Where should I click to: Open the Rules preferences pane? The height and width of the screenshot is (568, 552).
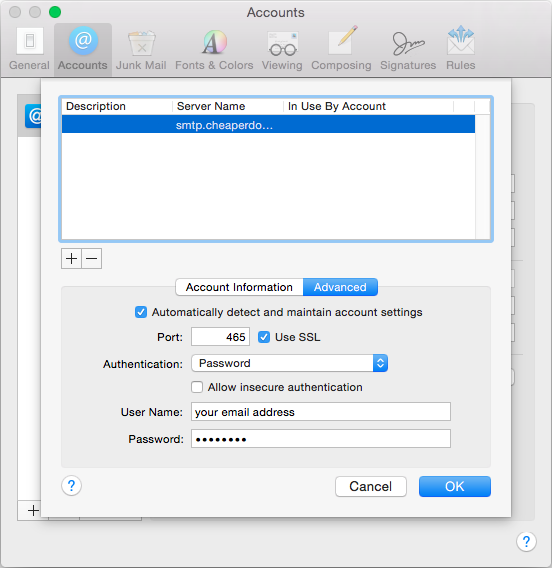click(x=461, y=49)
